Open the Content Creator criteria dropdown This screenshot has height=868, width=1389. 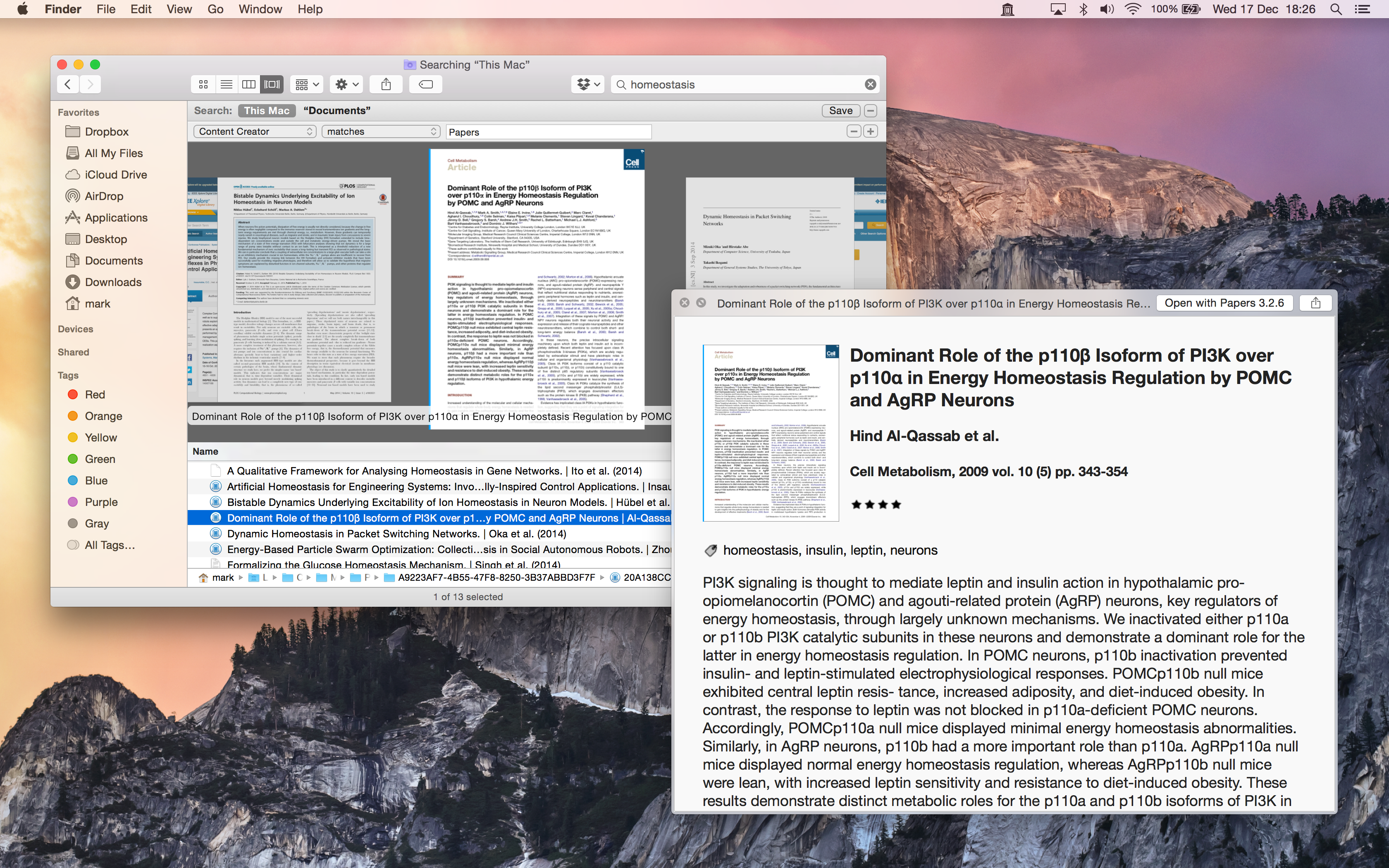coord(255,131)
